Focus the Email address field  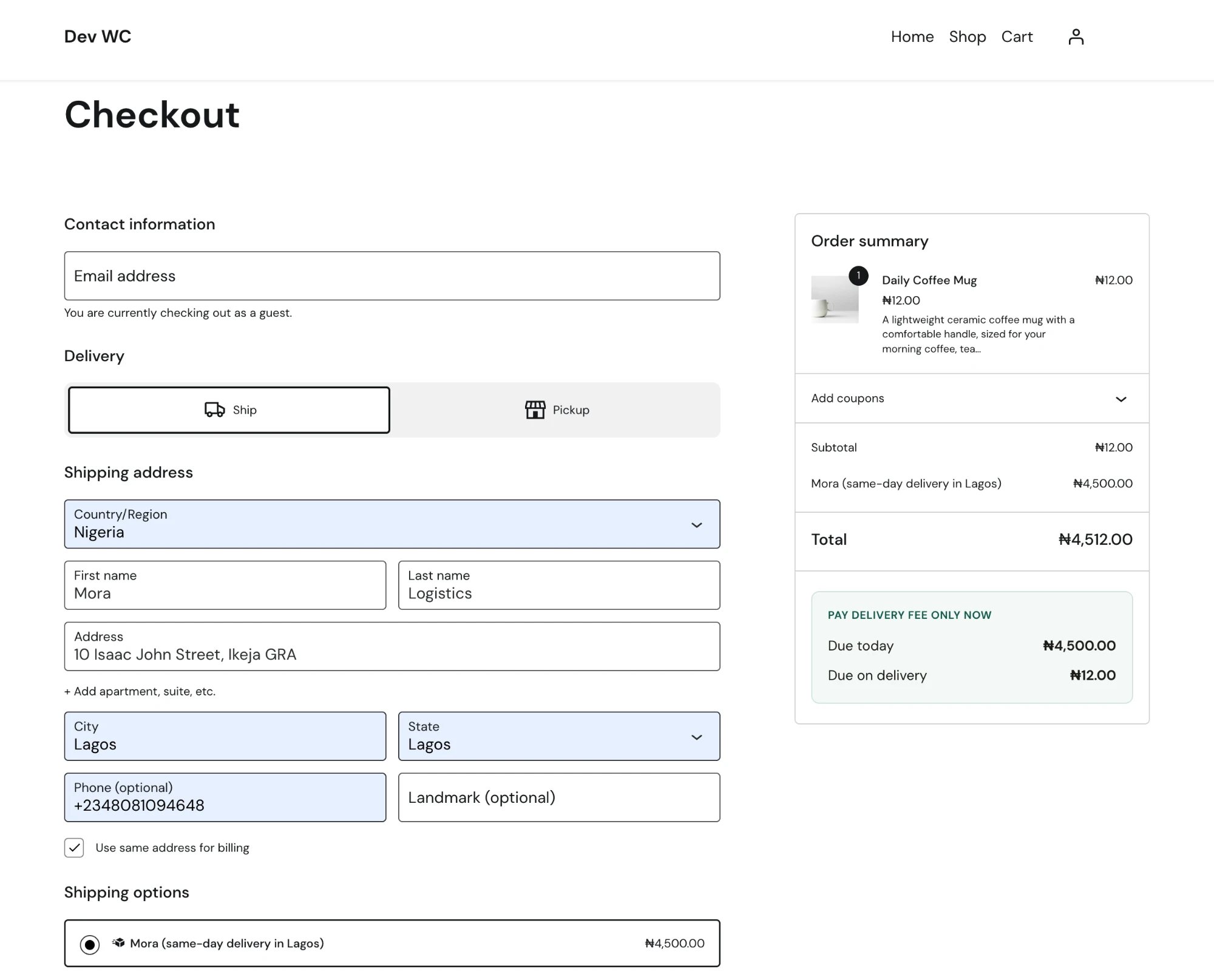392,276
